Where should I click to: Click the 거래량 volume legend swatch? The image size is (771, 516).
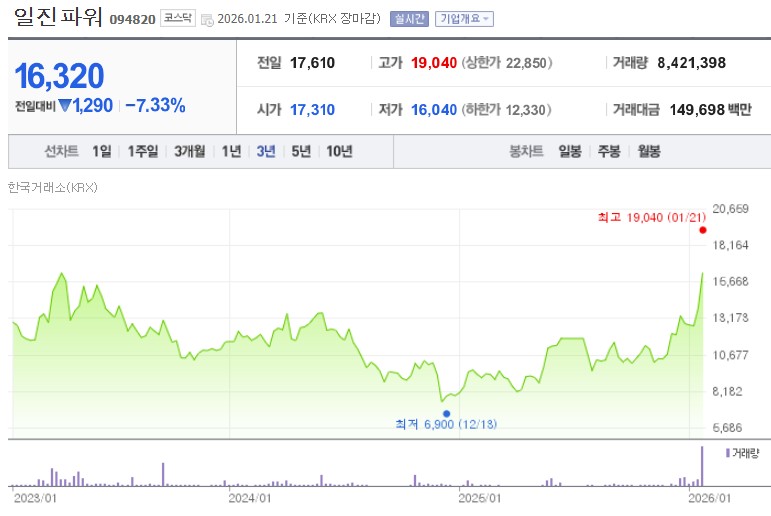tap(728, 453)
